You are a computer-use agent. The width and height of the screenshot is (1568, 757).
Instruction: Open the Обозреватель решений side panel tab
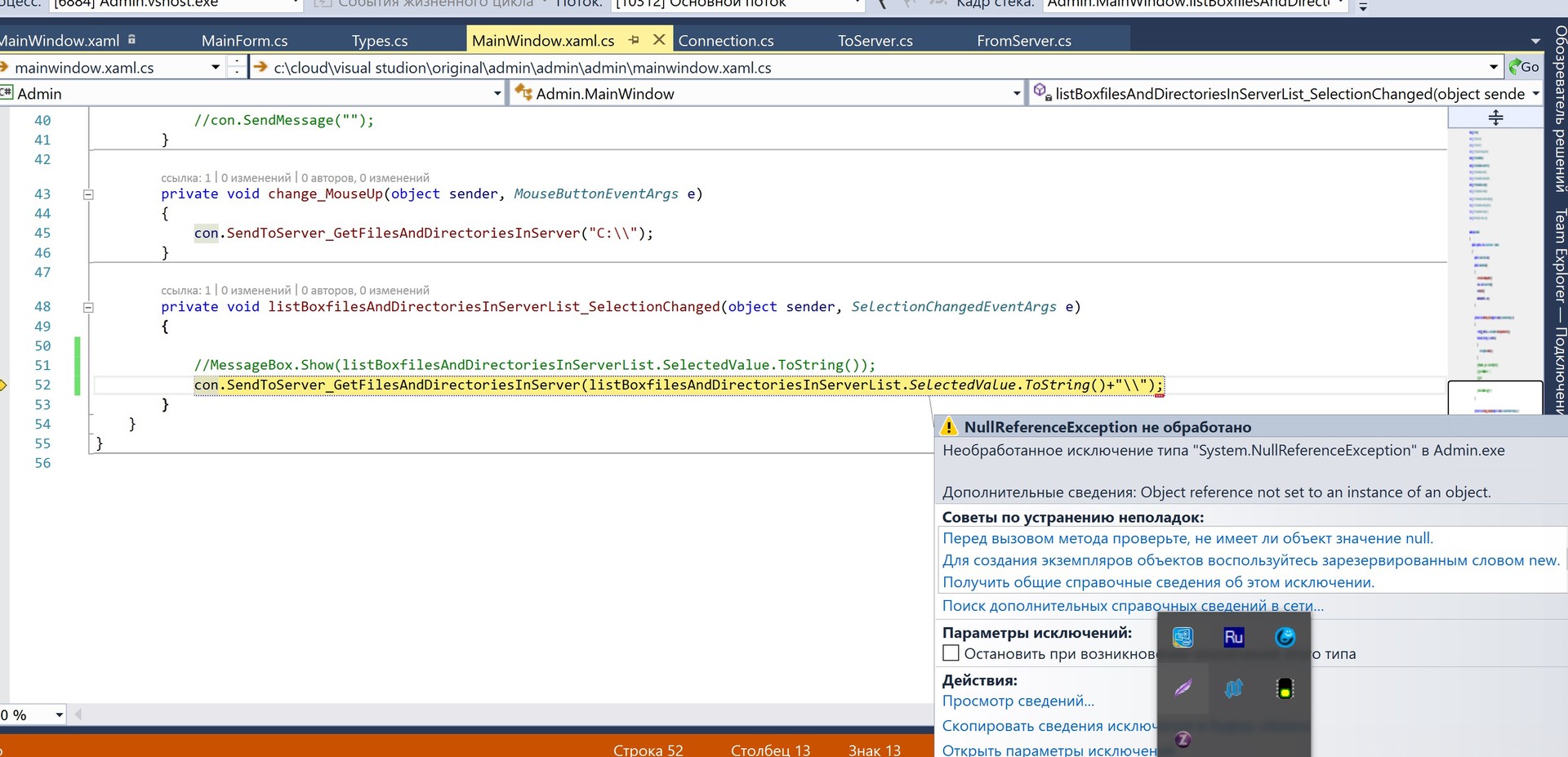pyautogui.click(x=1559, y=109)
